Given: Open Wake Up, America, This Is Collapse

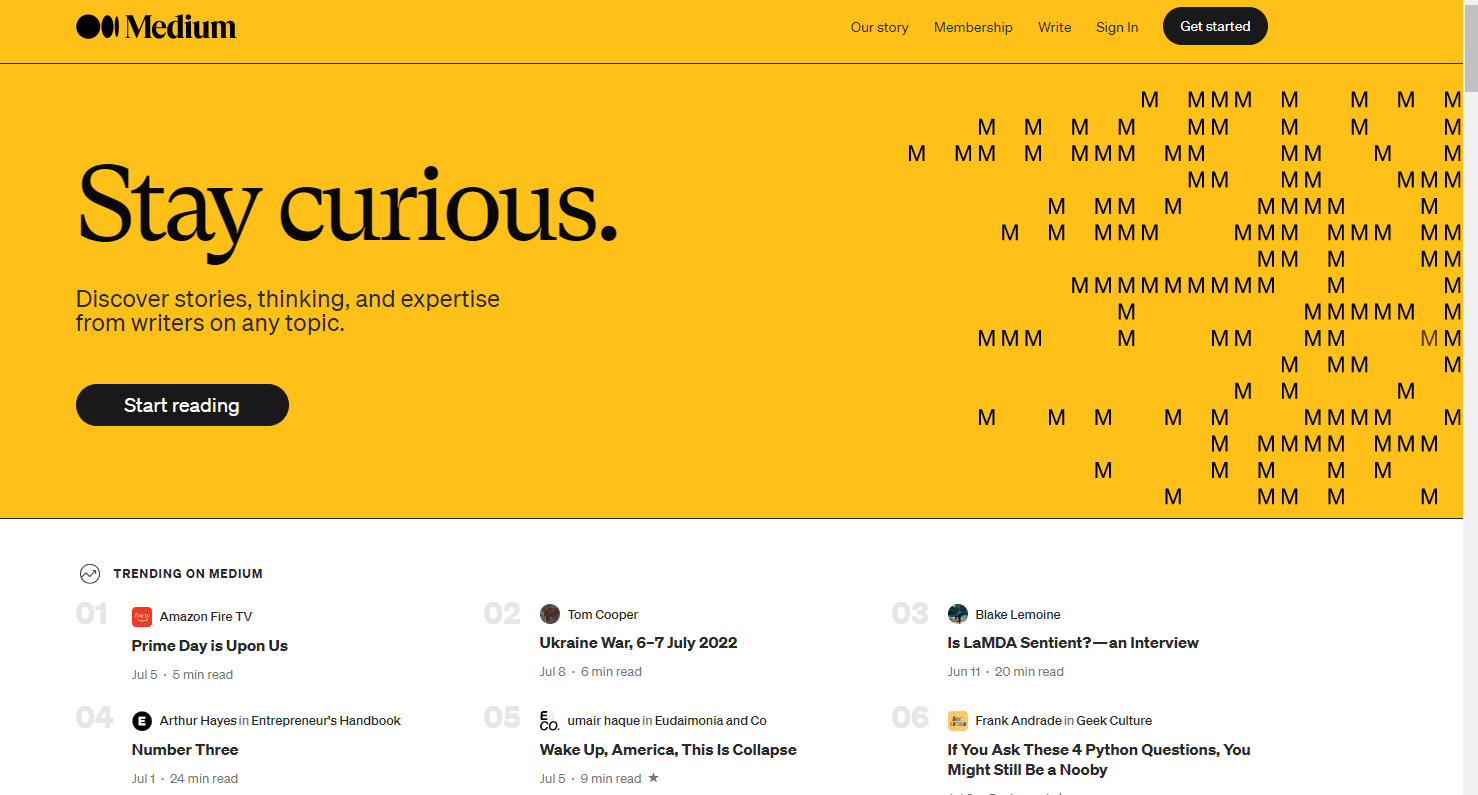Looking at the screenshot, I should (668, 750).
